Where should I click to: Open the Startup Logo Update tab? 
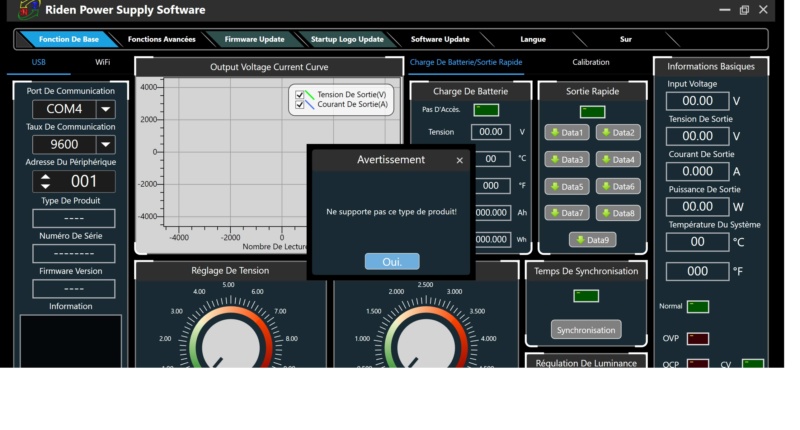point(347,39)
